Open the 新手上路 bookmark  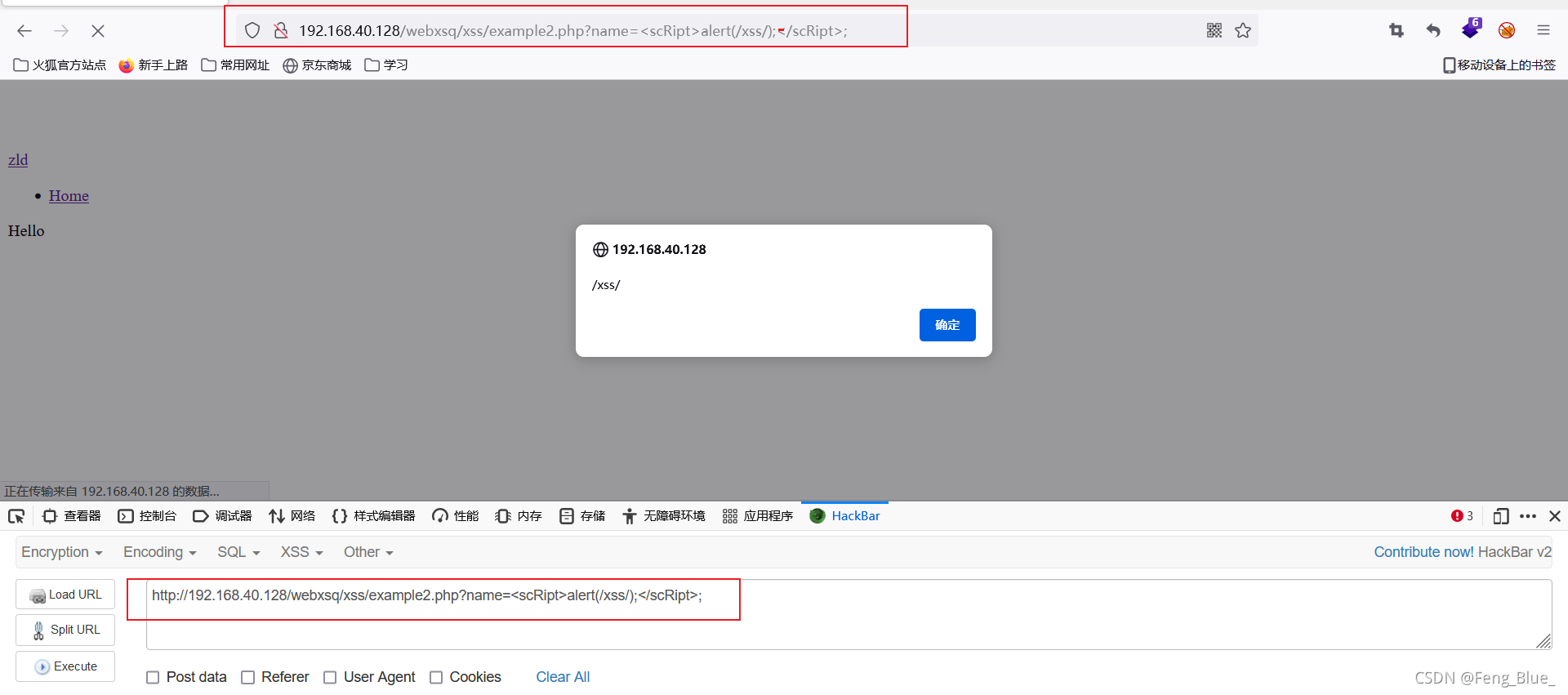click(x=154, y=65)
